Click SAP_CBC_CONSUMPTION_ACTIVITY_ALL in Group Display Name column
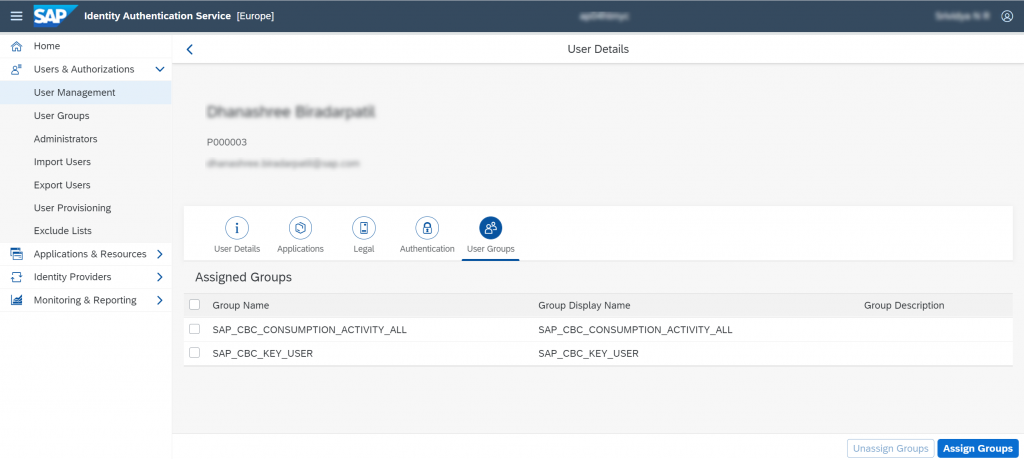 pos(635,330)
